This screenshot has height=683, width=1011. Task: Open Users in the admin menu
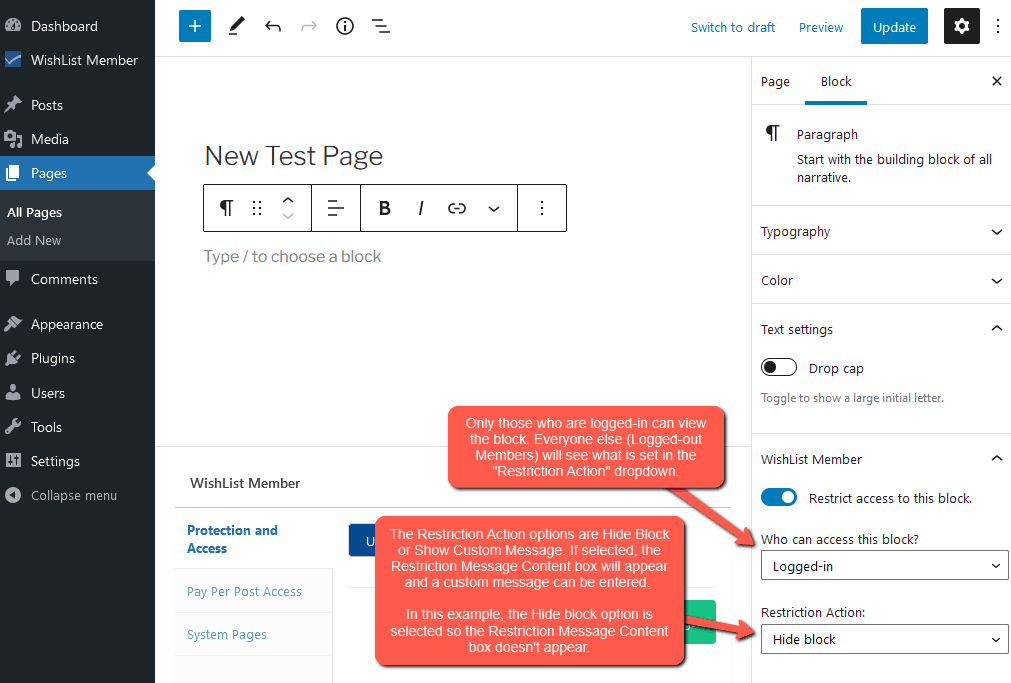pyautogui.click(x=77, y=393)
